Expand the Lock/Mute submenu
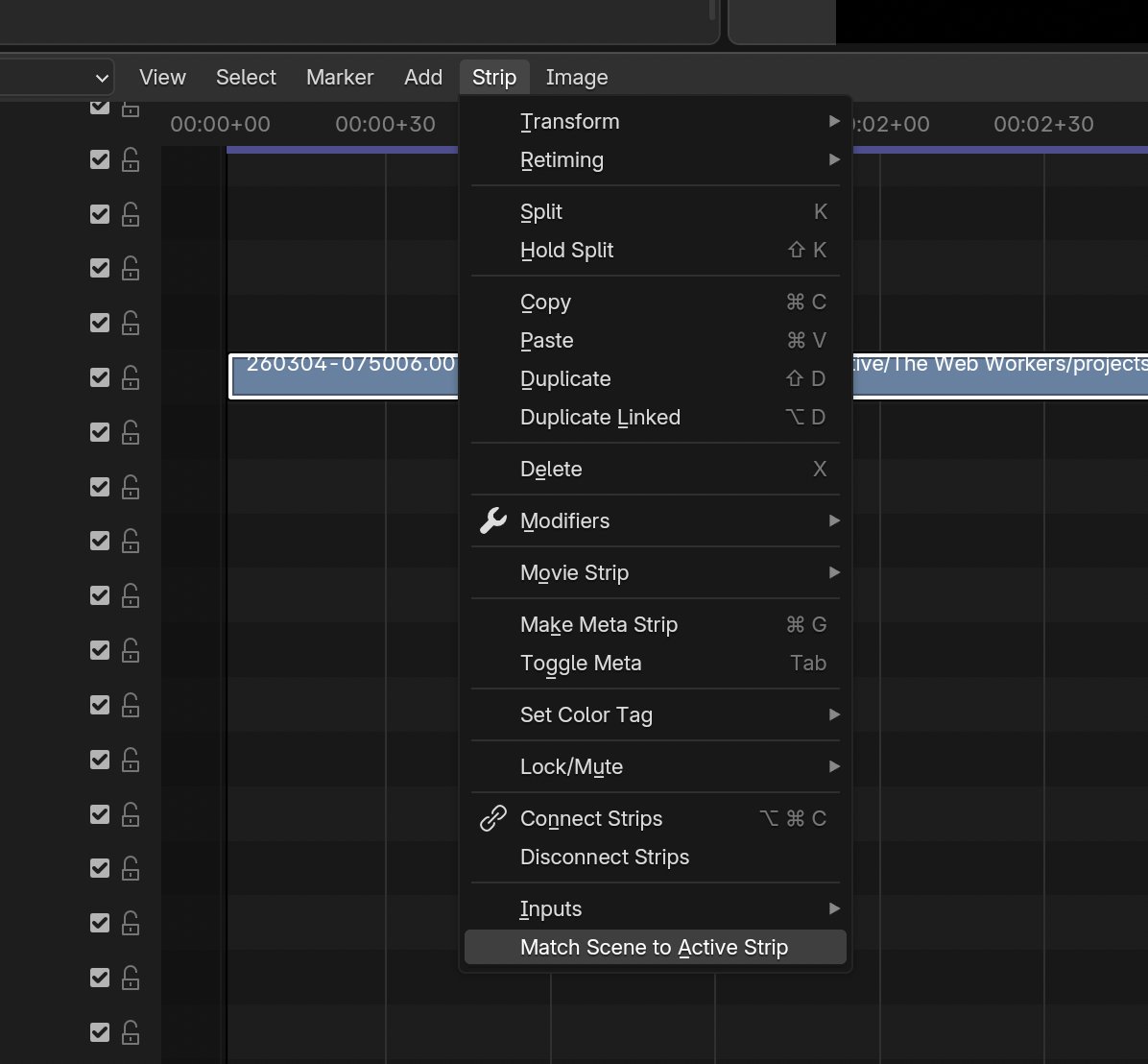This screenshot has height=1064, width=1148. tap(656, 766)
